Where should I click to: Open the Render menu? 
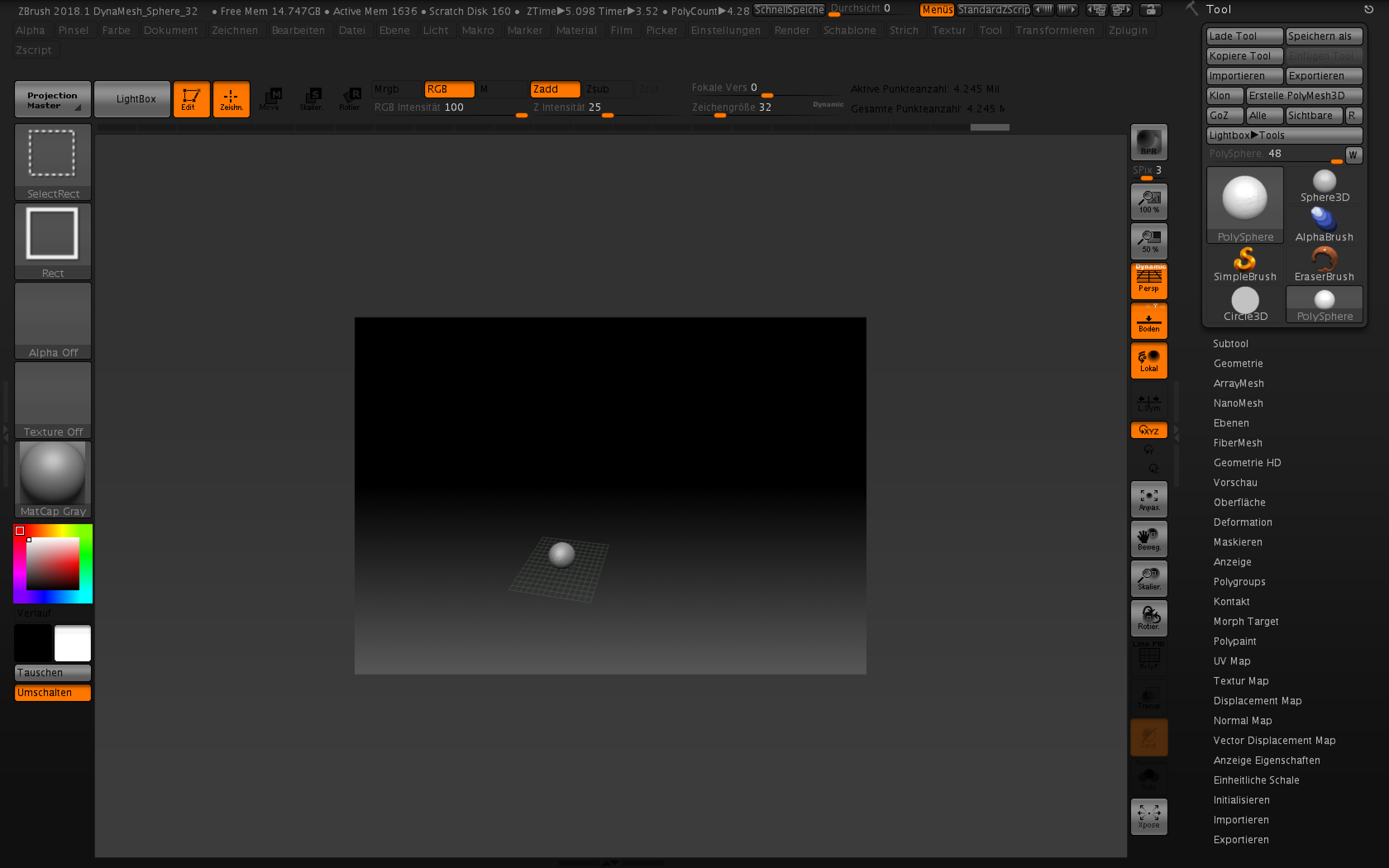792,30
